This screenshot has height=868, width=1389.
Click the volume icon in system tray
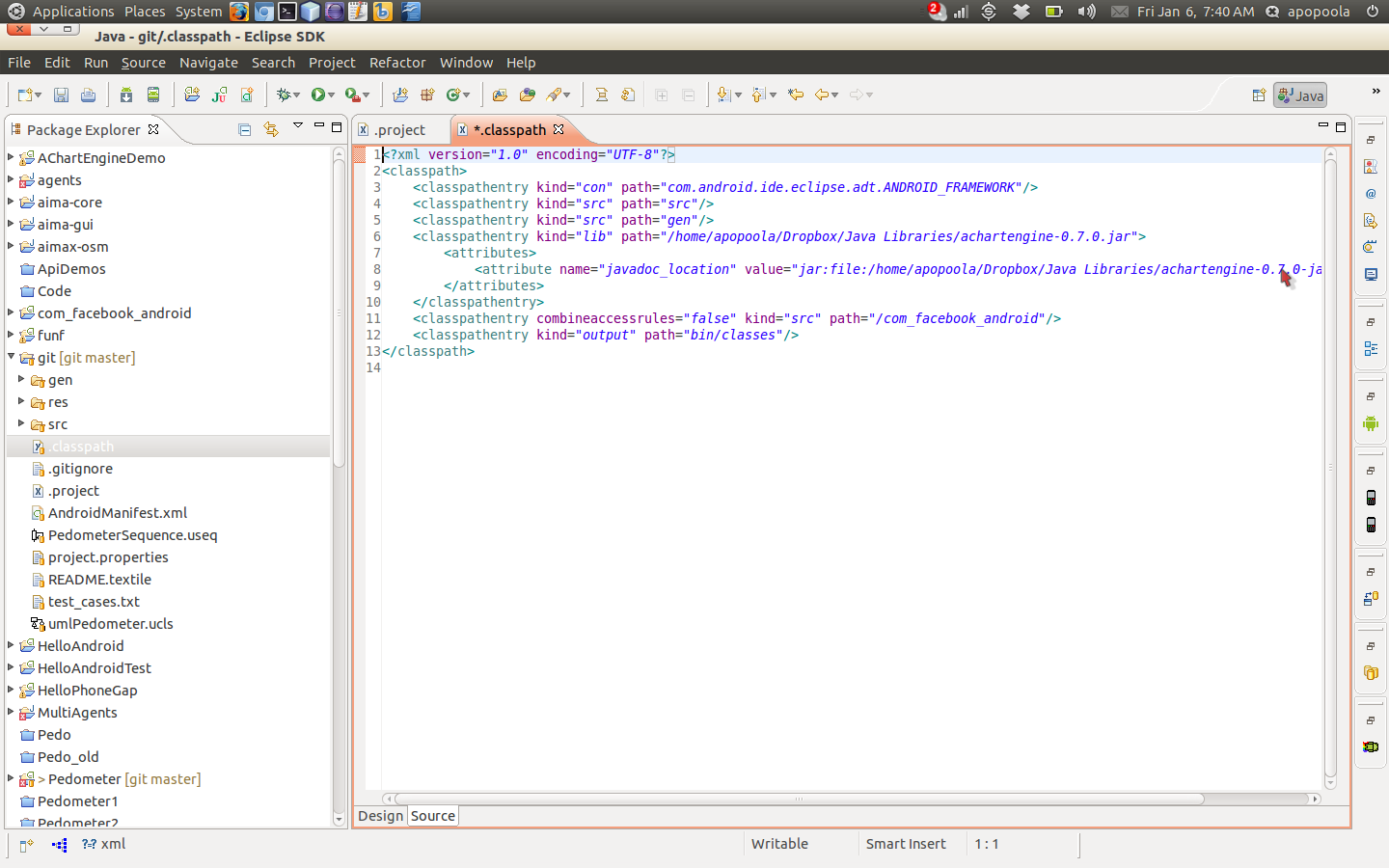click(1086, 12)
